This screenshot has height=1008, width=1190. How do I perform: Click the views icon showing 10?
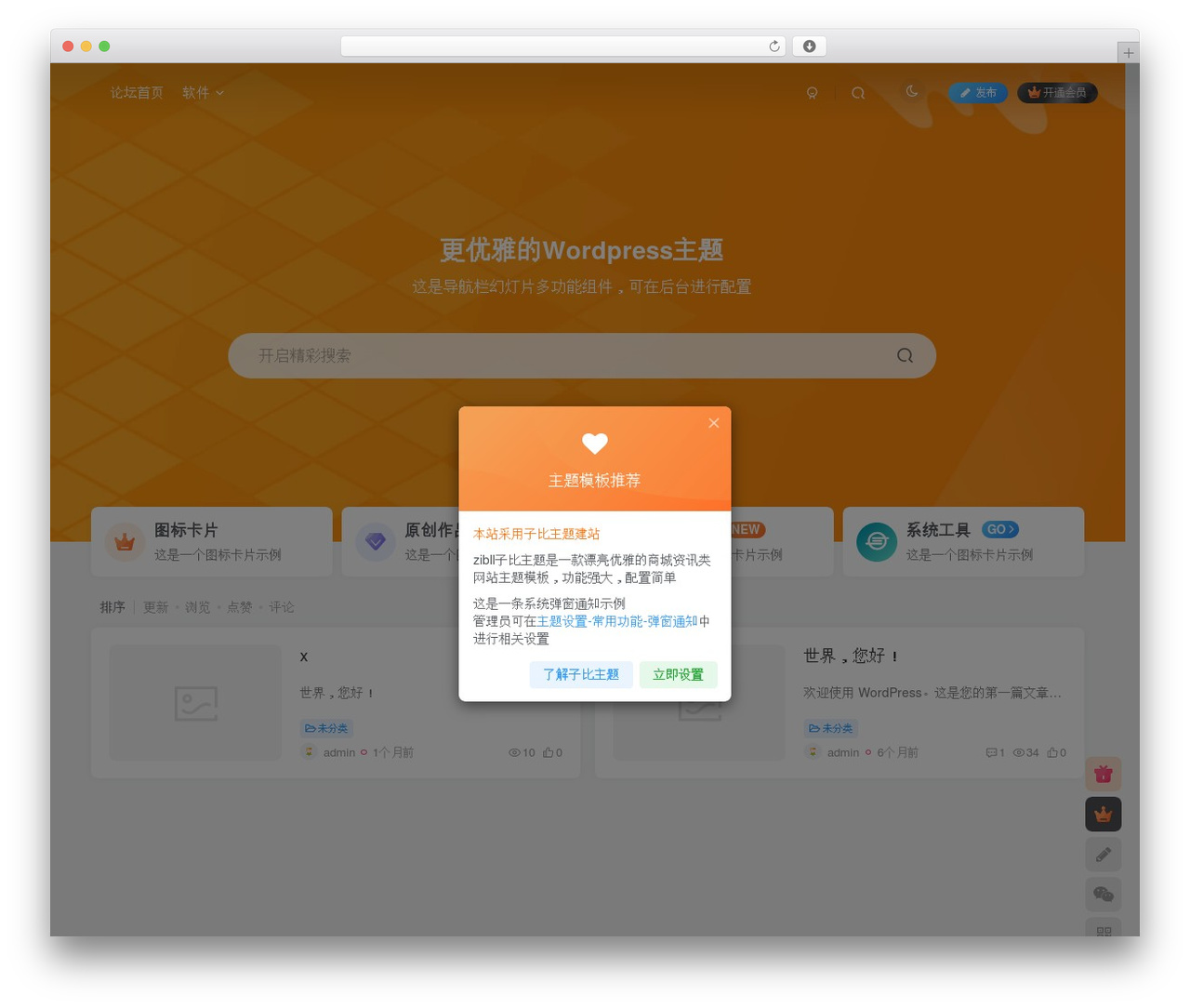point(514,752)
